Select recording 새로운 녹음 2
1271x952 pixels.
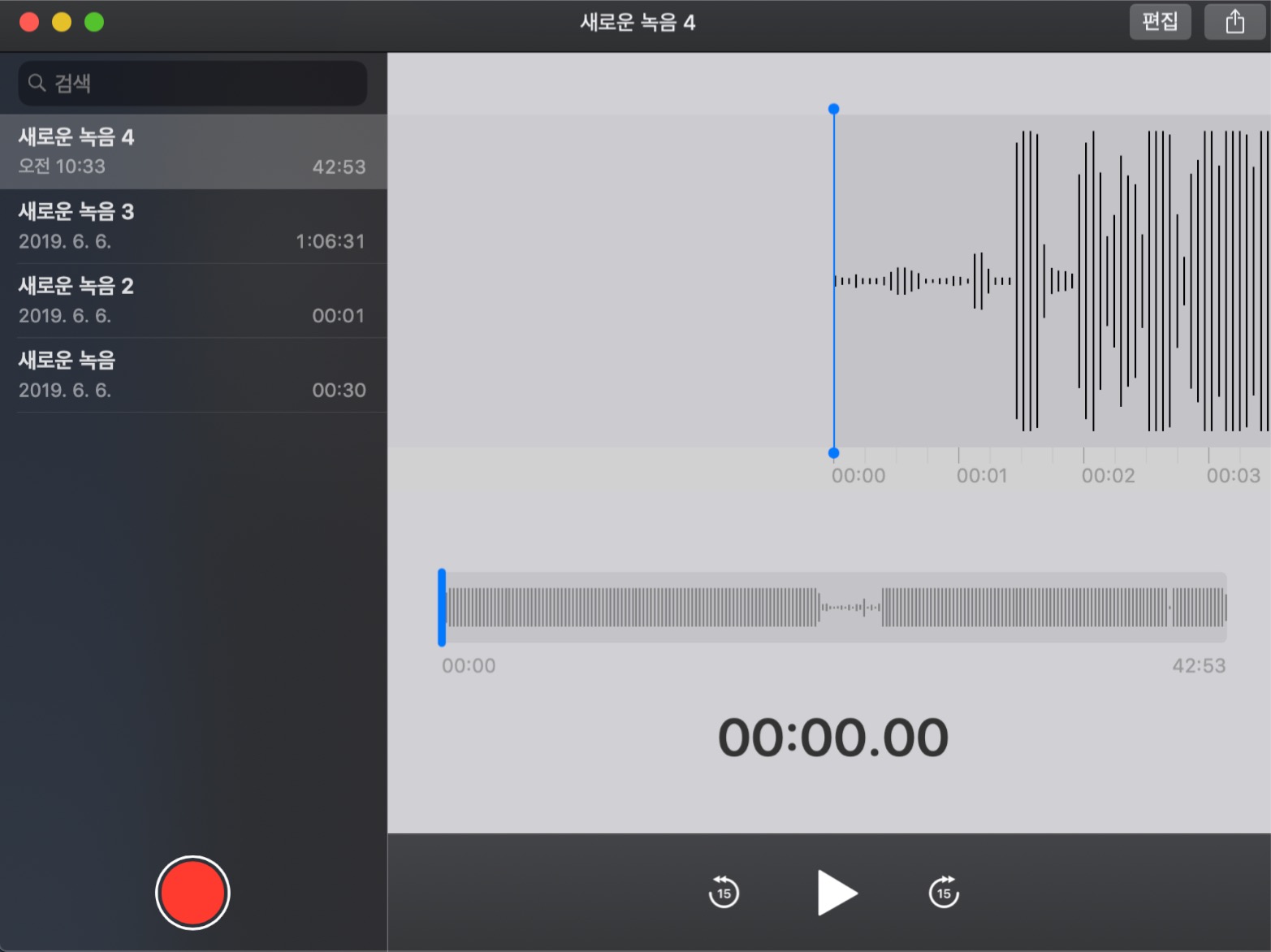193,301
